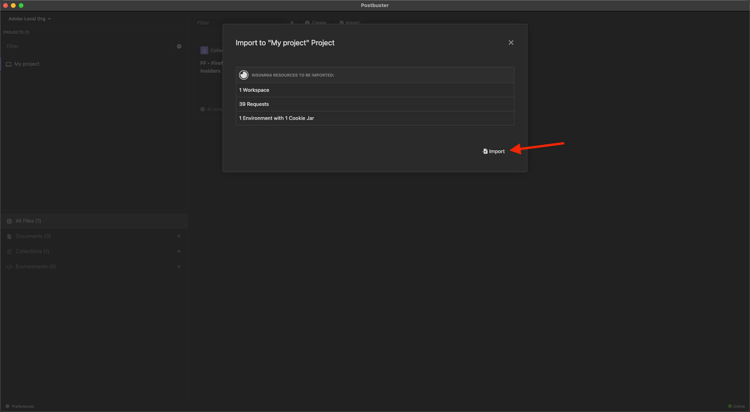The height and width of the screenshot is (412, 750).
Task: Click the Insomnia logo in resources header
Action: [243, 75]
